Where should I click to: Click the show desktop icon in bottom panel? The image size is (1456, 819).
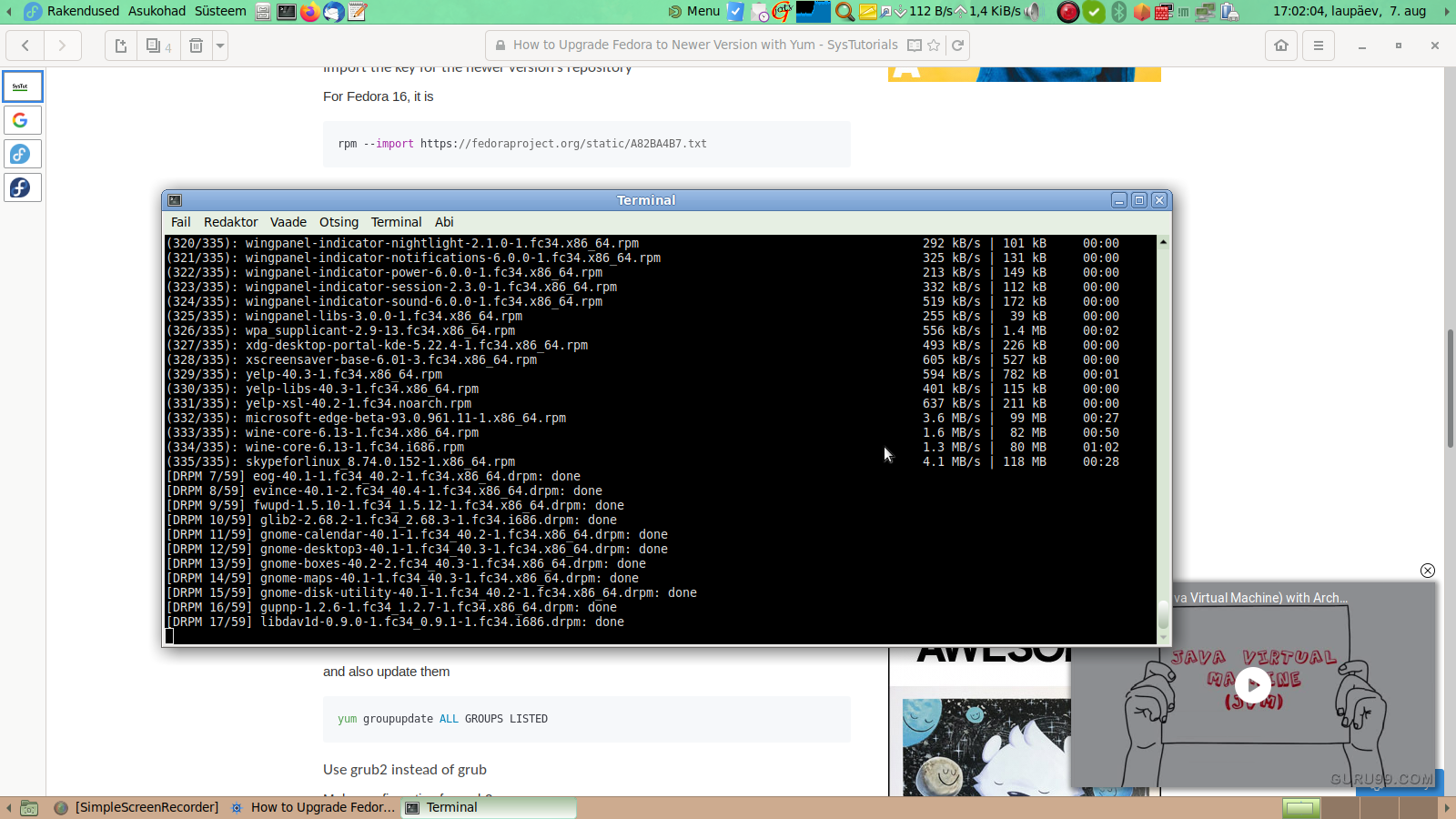(x=29, y=808)
